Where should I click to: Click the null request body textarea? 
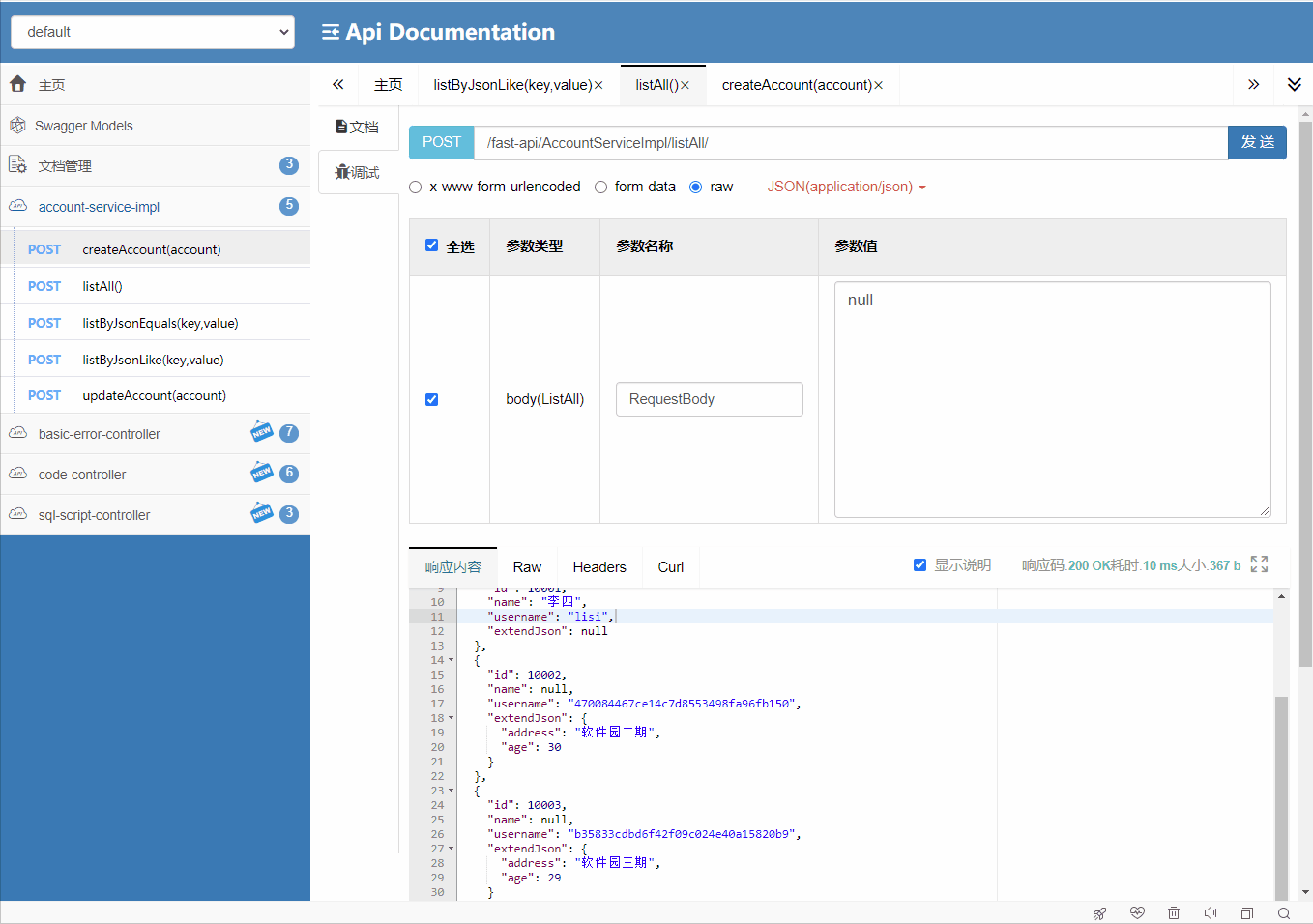coord(1053,399)
